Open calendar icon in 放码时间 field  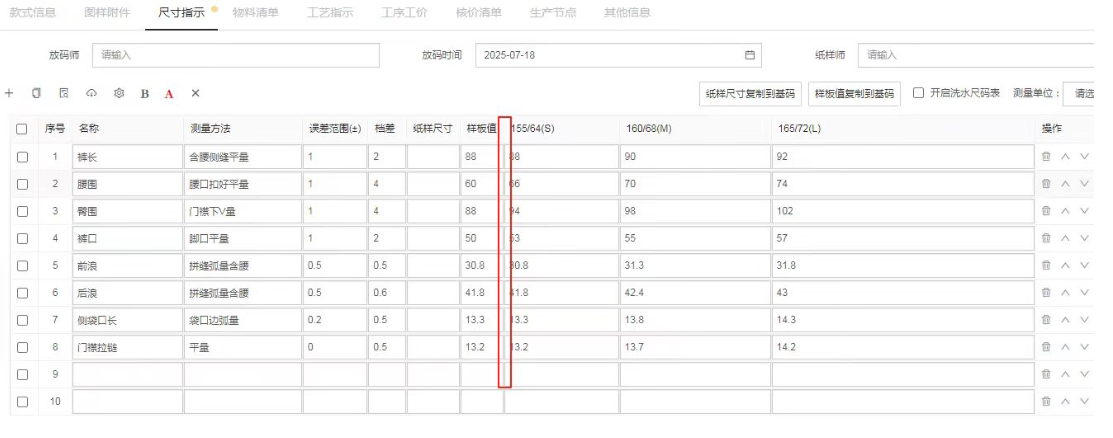[x=750, y=55]
